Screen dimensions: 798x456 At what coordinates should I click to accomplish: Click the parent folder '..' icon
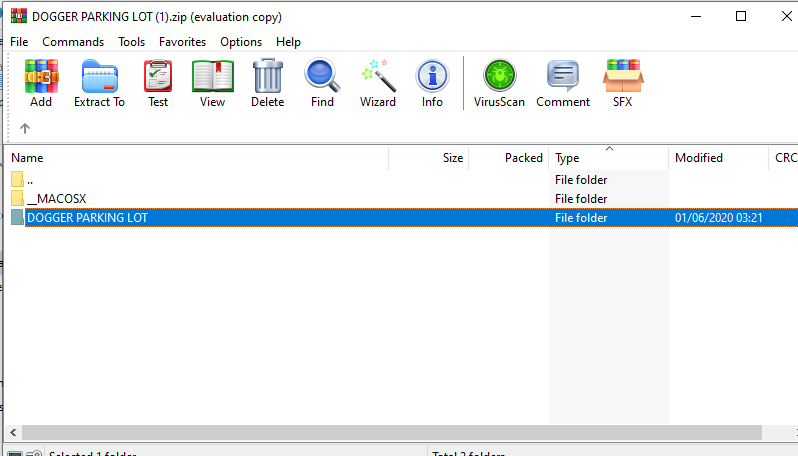(x=17, y=179)
